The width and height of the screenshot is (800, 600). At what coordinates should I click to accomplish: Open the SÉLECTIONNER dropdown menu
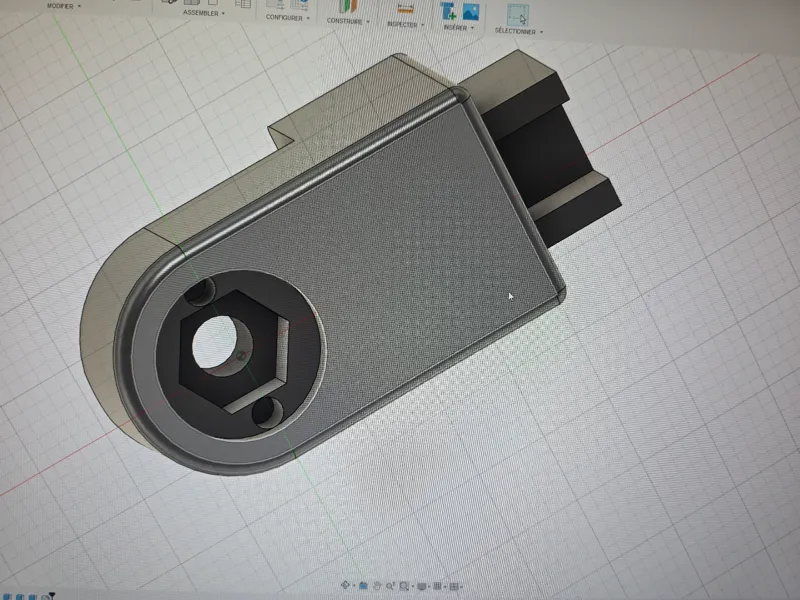click(x=518, y=31)
